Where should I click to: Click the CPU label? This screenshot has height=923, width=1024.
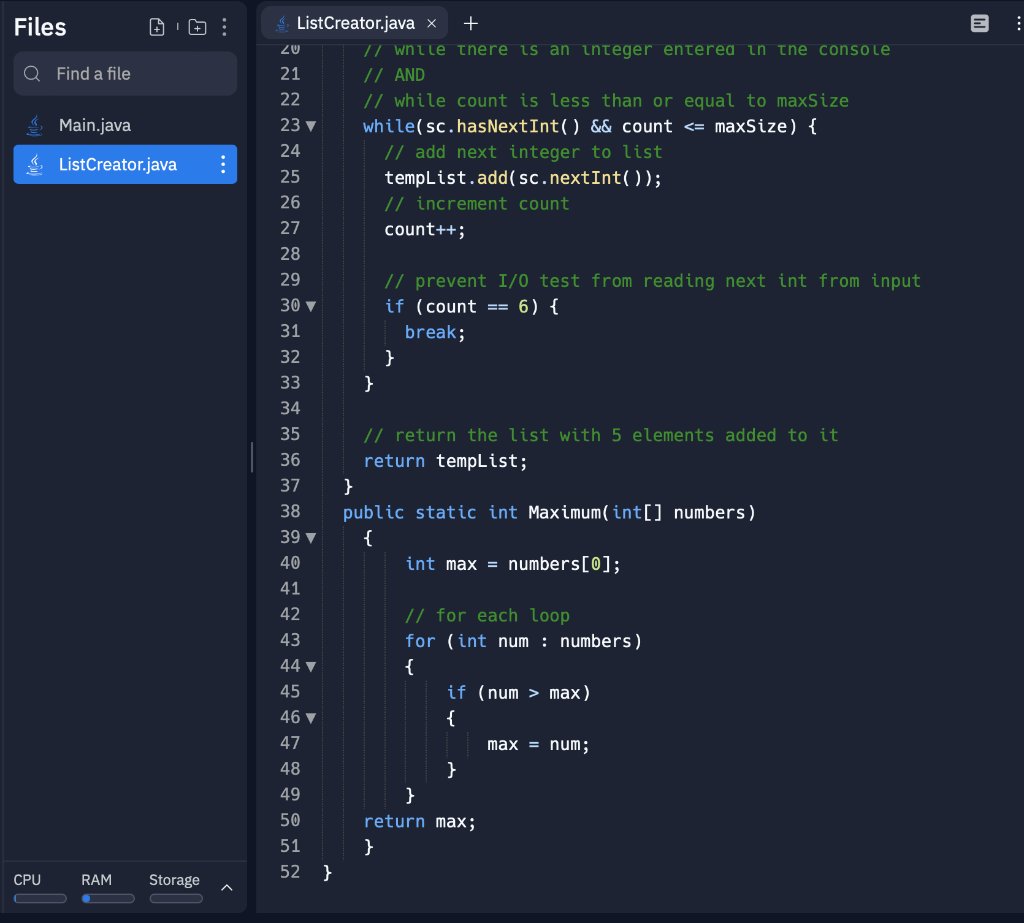[27, 880]
